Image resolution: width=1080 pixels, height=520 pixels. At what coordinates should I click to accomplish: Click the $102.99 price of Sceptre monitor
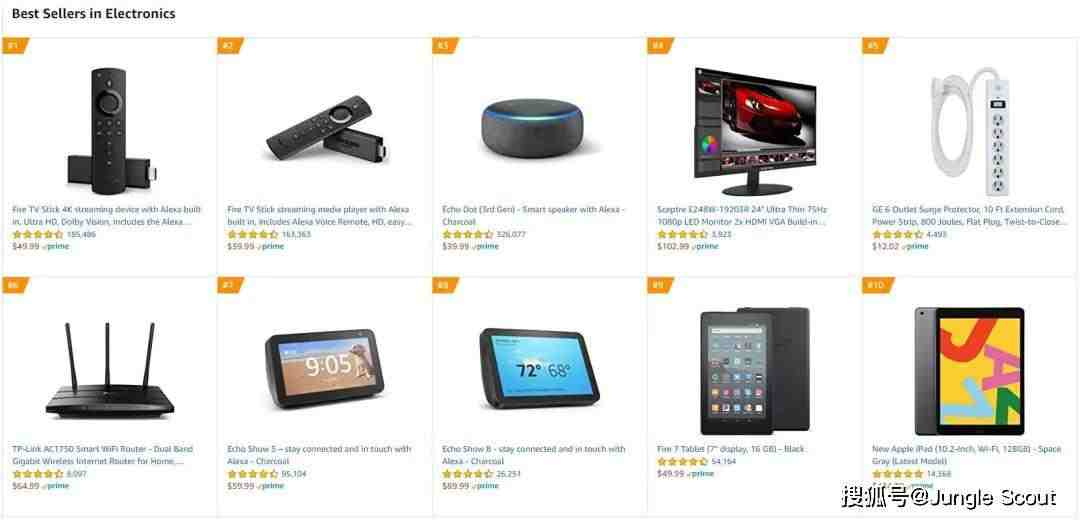673,247
